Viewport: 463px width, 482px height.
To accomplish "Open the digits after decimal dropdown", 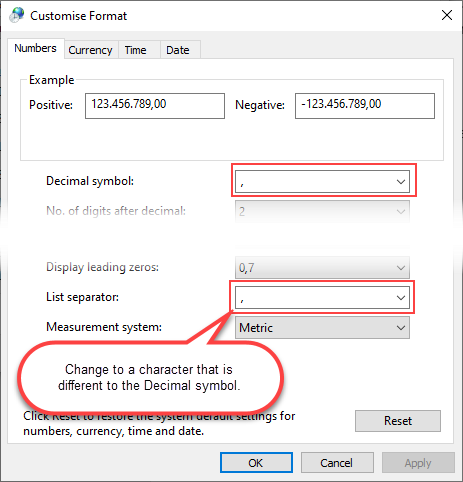I will tap(322, 211).
